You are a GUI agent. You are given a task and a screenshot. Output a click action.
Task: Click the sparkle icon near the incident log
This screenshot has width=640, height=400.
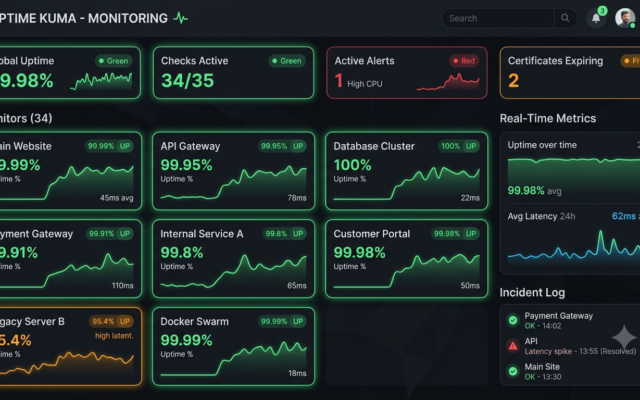click(624, 338)
